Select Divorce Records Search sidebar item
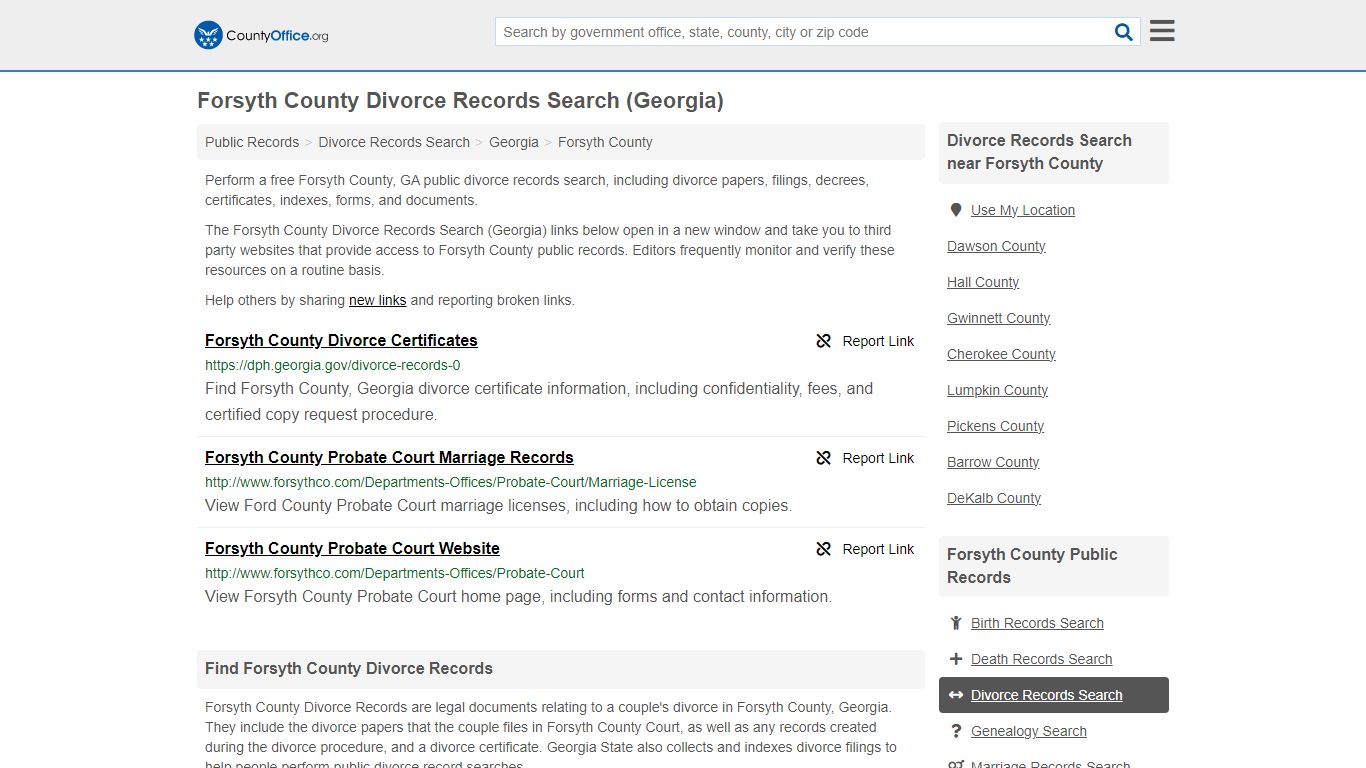This screenshot has height=768, width=1366. (1054, 695)
